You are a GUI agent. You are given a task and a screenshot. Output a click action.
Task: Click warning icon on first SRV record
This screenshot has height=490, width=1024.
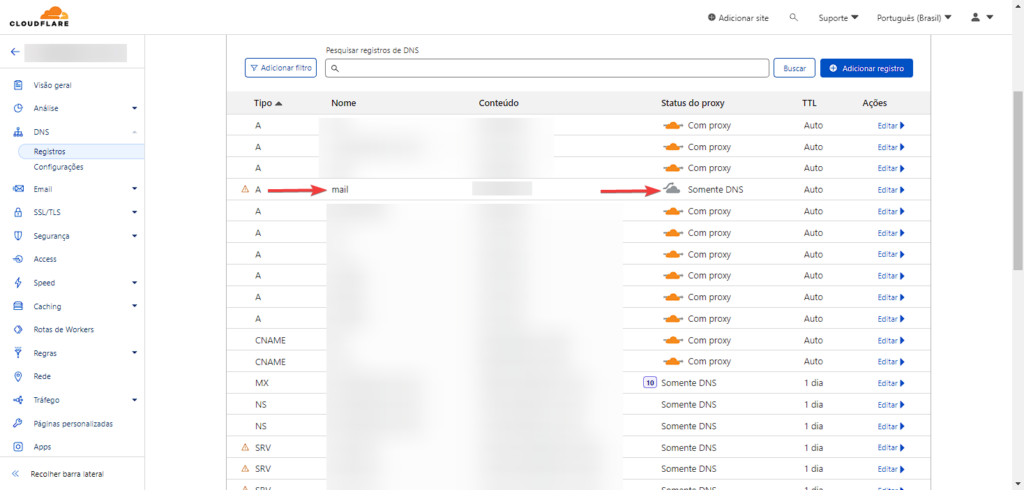(246, 448)
